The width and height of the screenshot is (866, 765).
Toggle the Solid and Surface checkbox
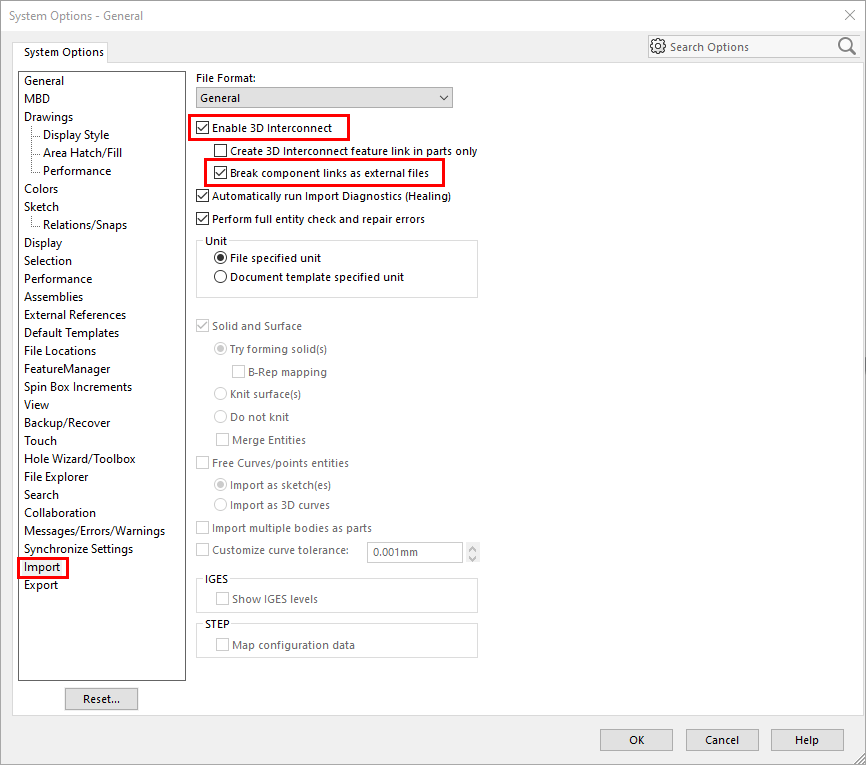pos(203,326)
